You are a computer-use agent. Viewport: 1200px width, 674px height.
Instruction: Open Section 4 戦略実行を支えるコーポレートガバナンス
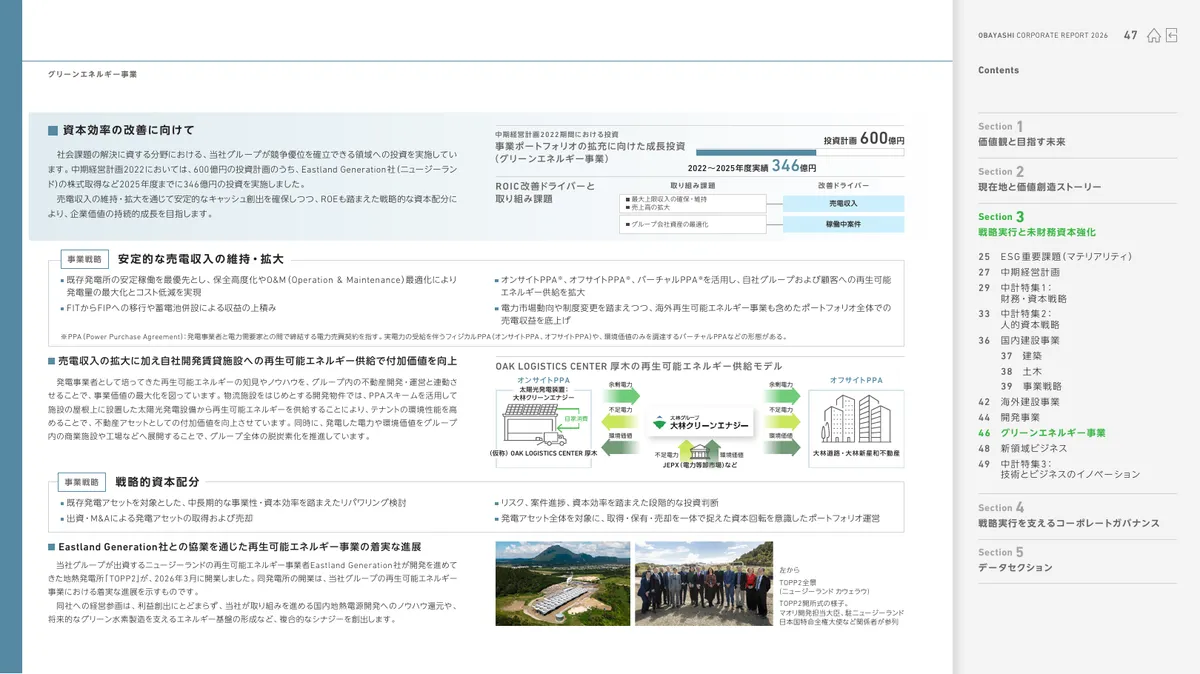pos(1069,516)
